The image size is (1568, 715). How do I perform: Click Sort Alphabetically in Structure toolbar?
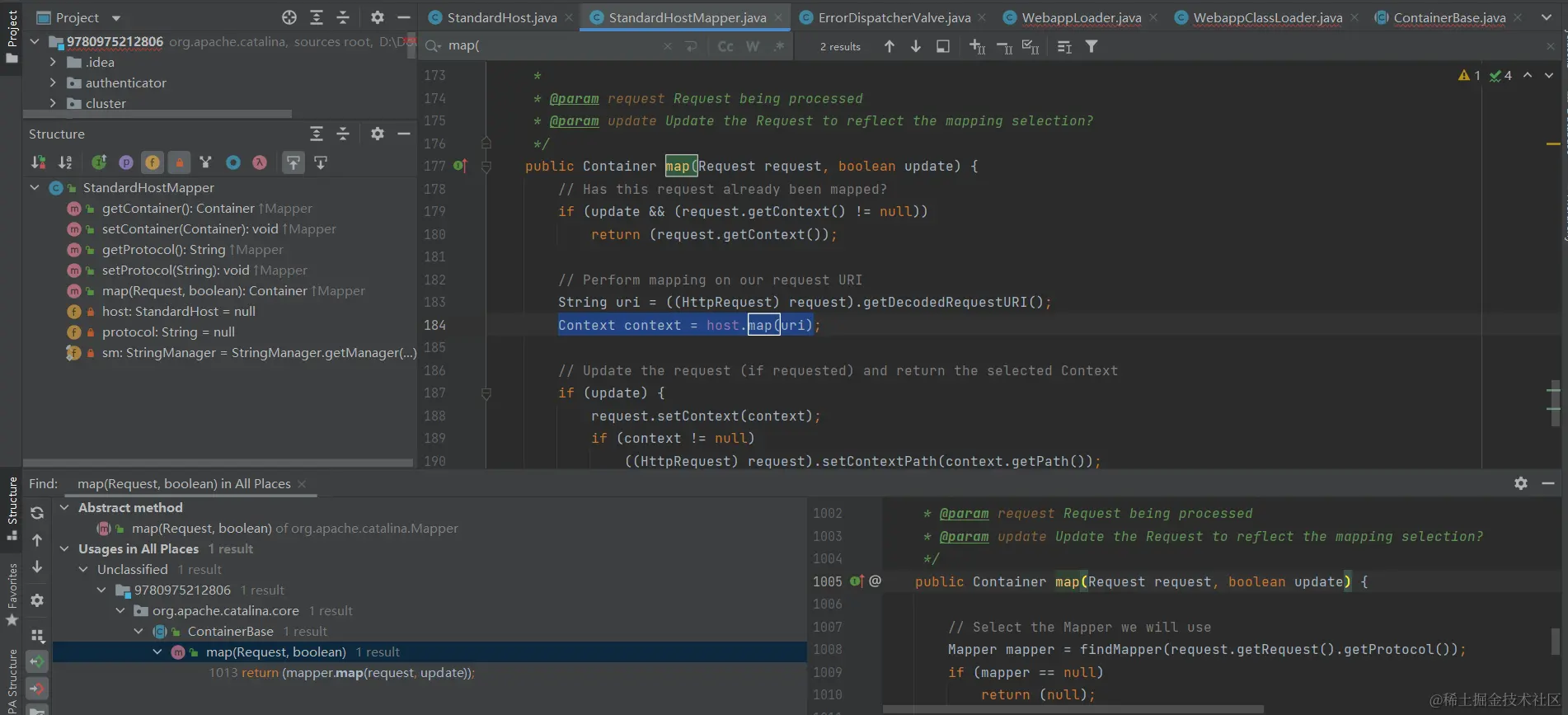(65, 162)
